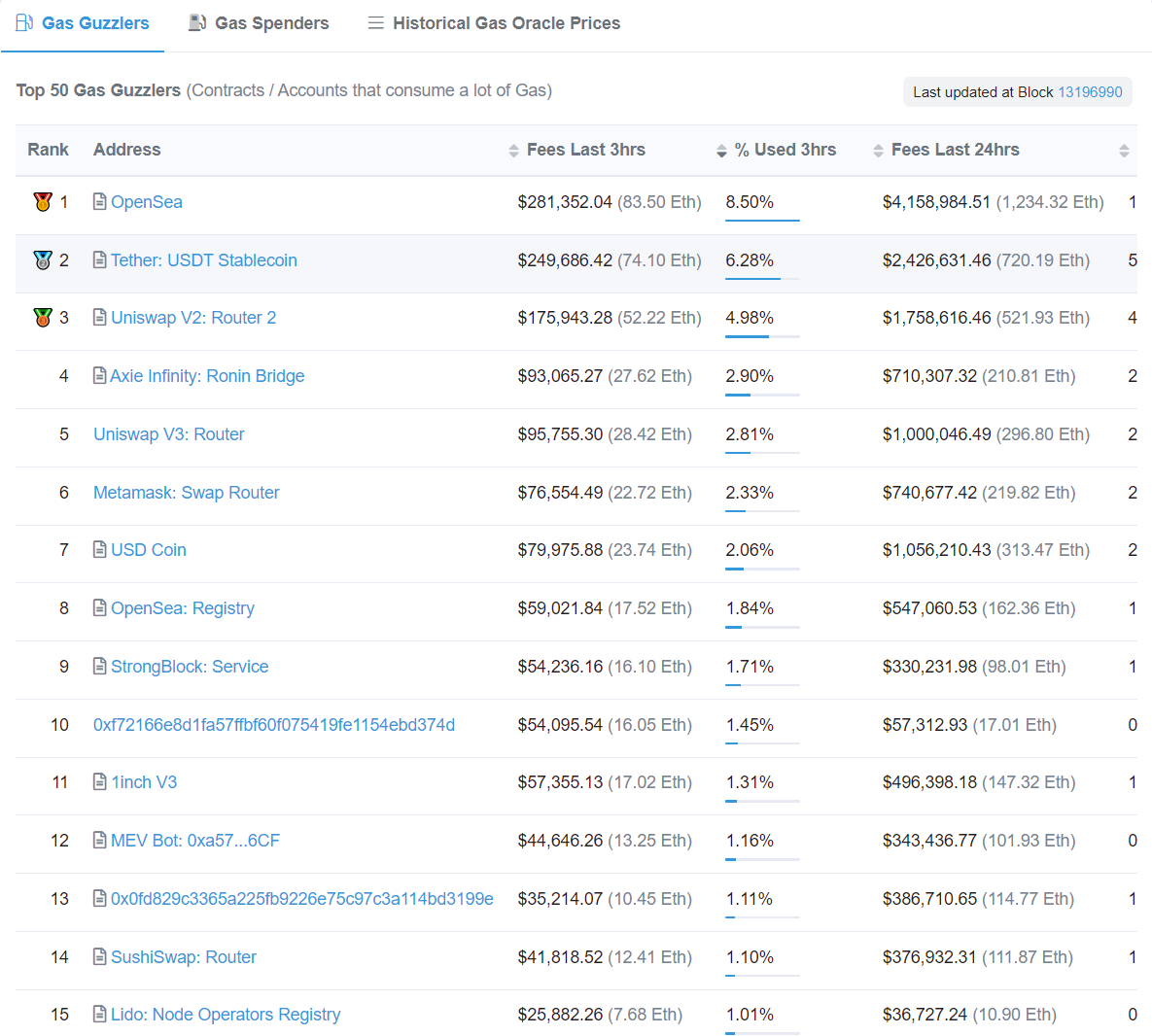Image resolution: width=1152 pixels, height=1036 pixels.
Task: Click the Top 50 Gas Guzzlers heading
Action: click(98, 90)
